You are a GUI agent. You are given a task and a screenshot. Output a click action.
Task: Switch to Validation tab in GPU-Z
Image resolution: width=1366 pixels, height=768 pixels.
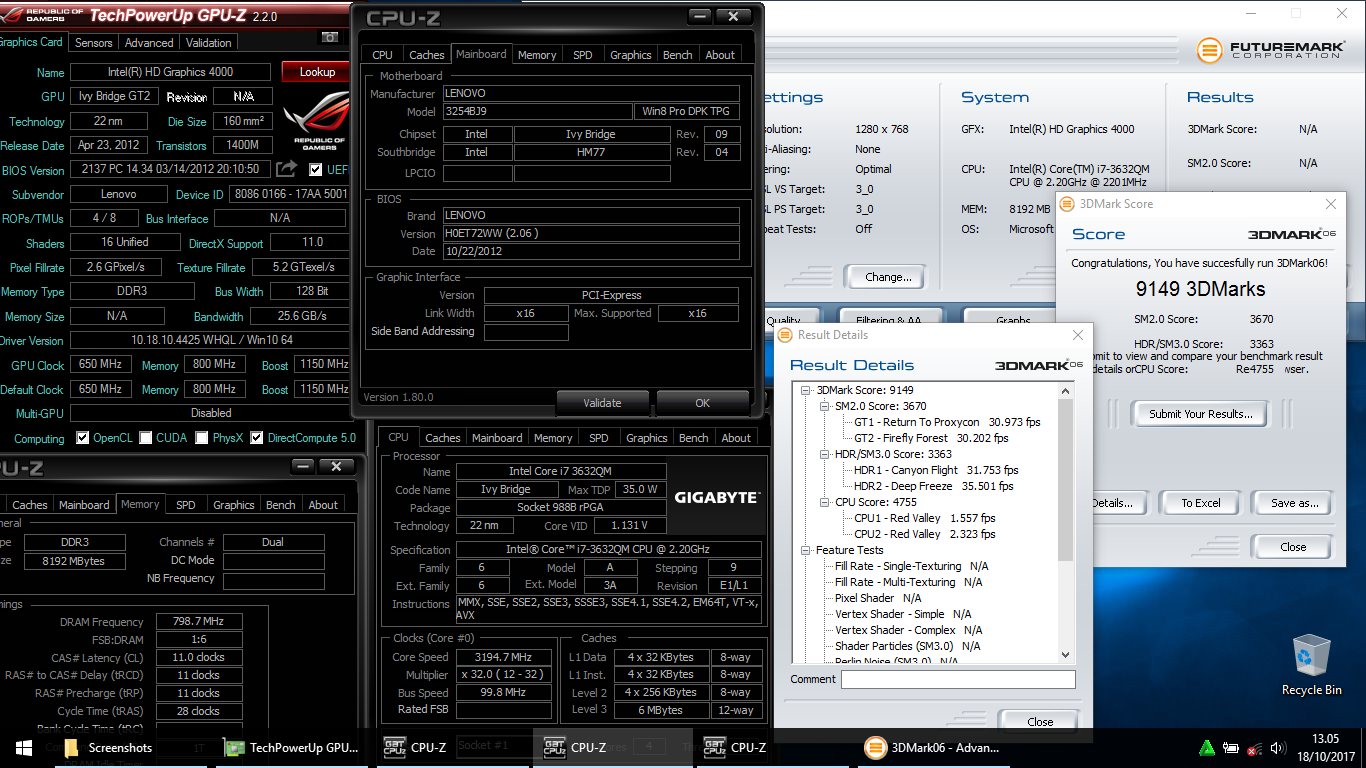tap(209, 43)
